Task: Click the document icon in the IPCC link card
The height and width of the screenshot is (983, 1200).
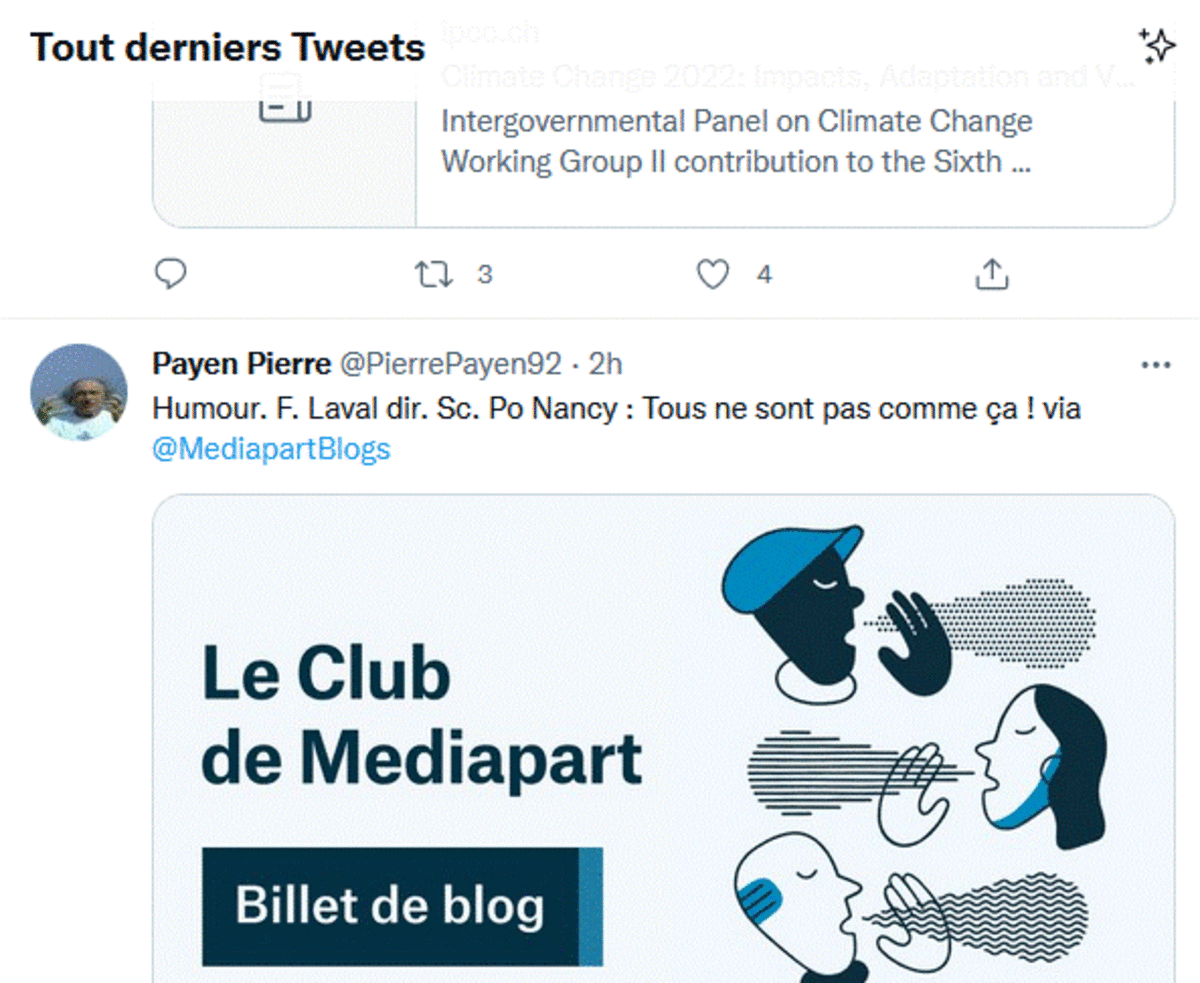Action: pyautogui.click(x=285, y=100)
